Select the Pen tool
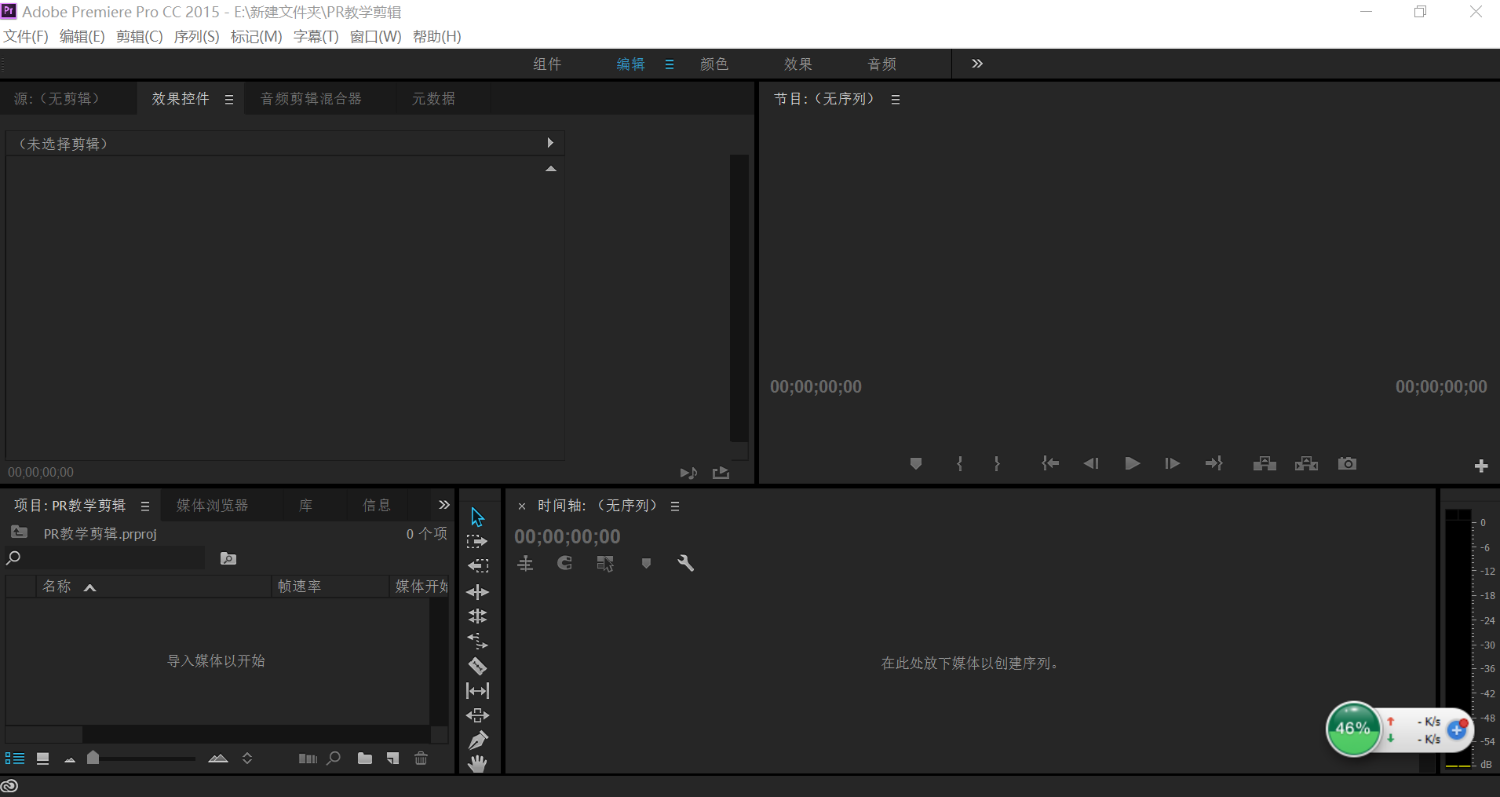Screen dimensions: 1500x797 click(477, 741)
